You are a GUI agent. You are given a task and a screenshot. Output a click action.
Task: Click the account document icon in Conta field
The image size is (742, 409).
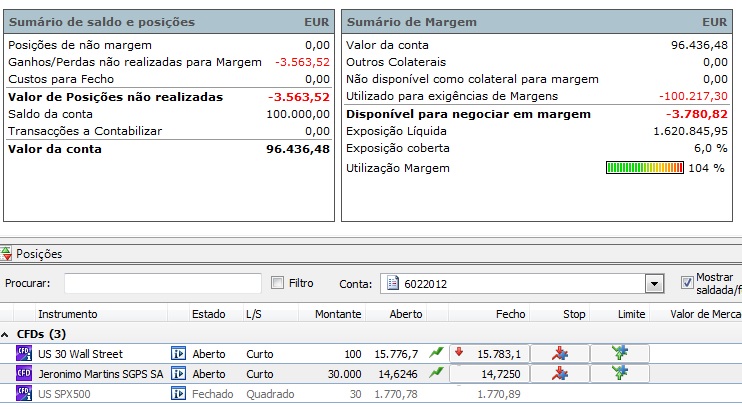[393, 284]
